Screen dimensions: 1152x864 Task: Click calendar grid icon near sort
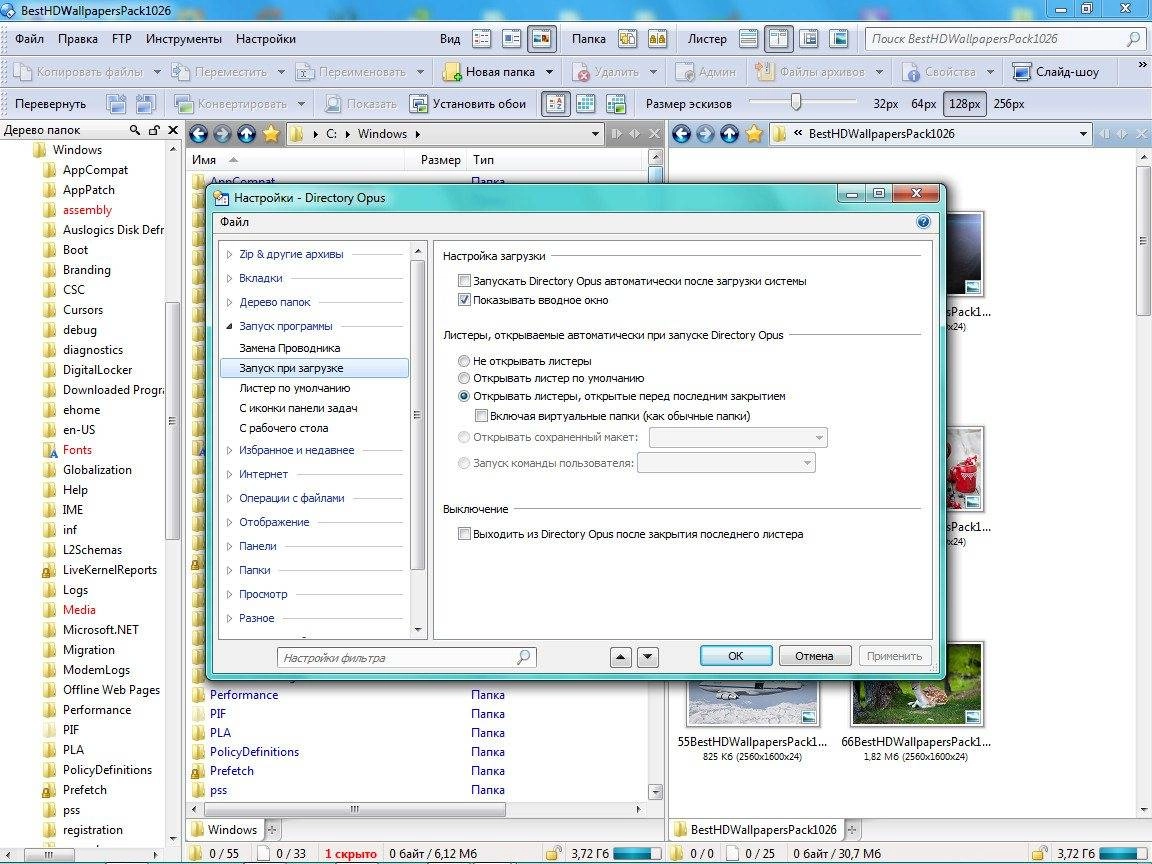(586, 104)
